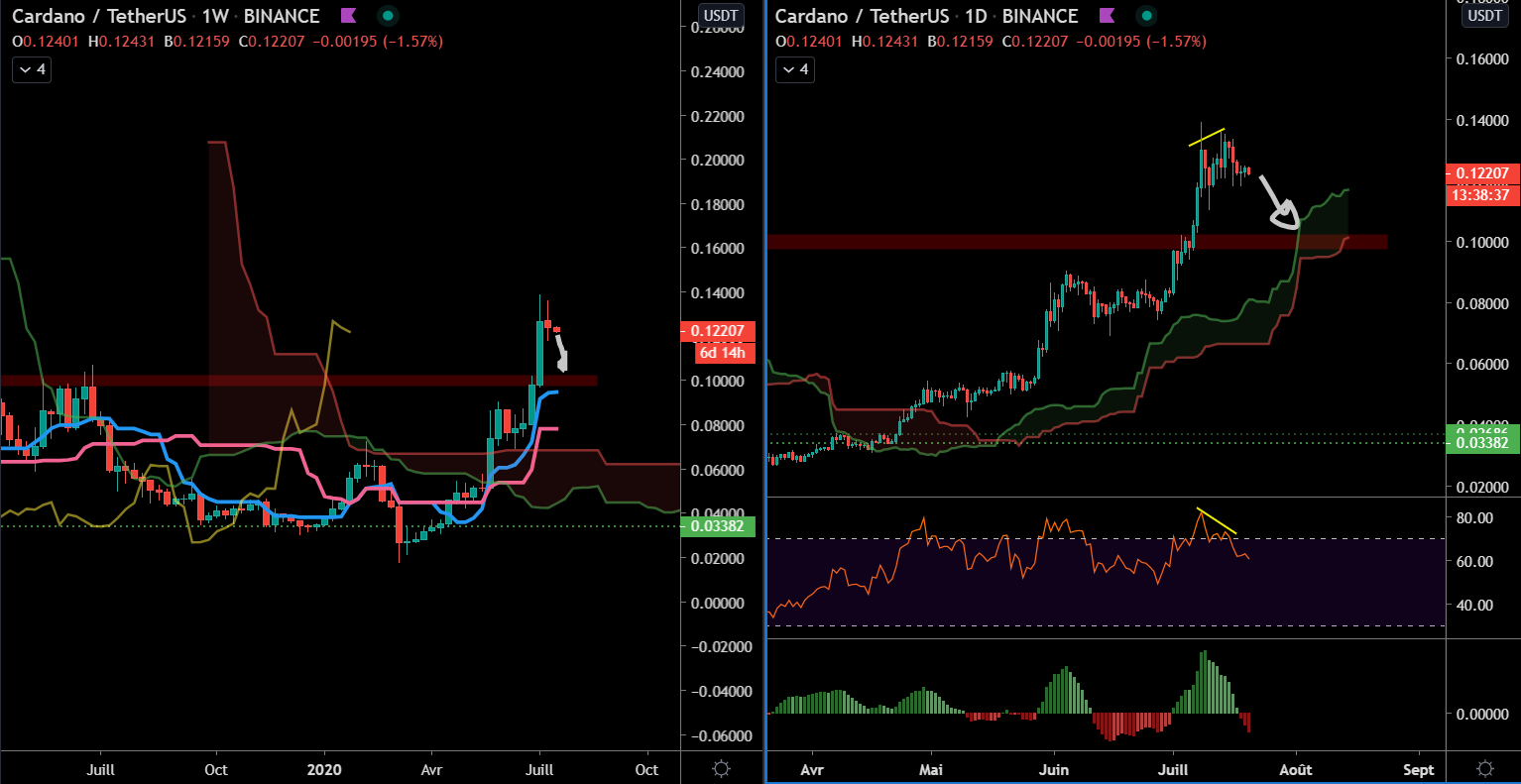
Task: Open price scale settings via the left gear icon
Action: pyautogui.click(x=721, y=767)
